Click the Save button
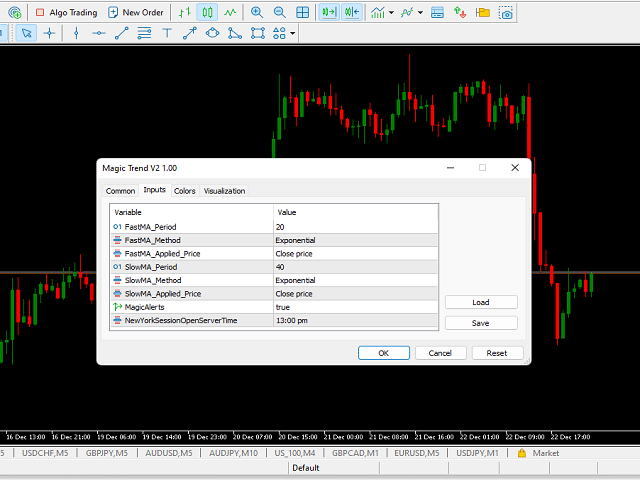Screen dimensions: 640x480 coord(481,323)
